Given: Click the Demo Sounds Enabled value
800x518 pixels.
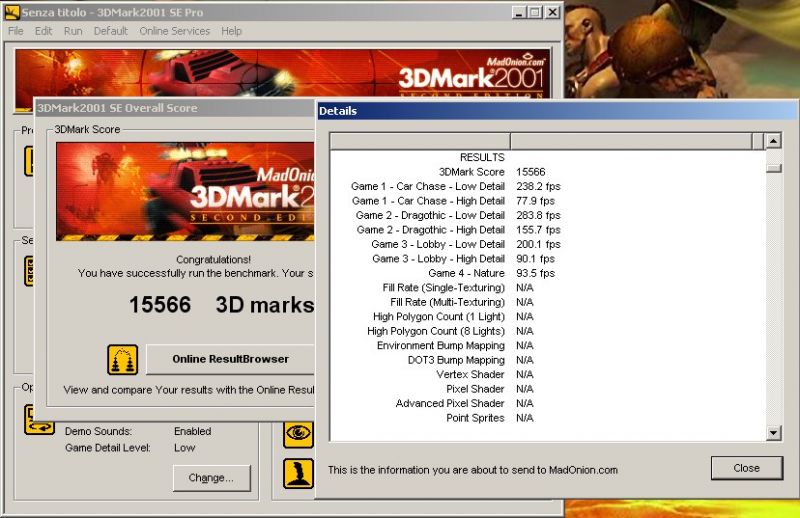Looking at the screenshot, I should (192, 431).
